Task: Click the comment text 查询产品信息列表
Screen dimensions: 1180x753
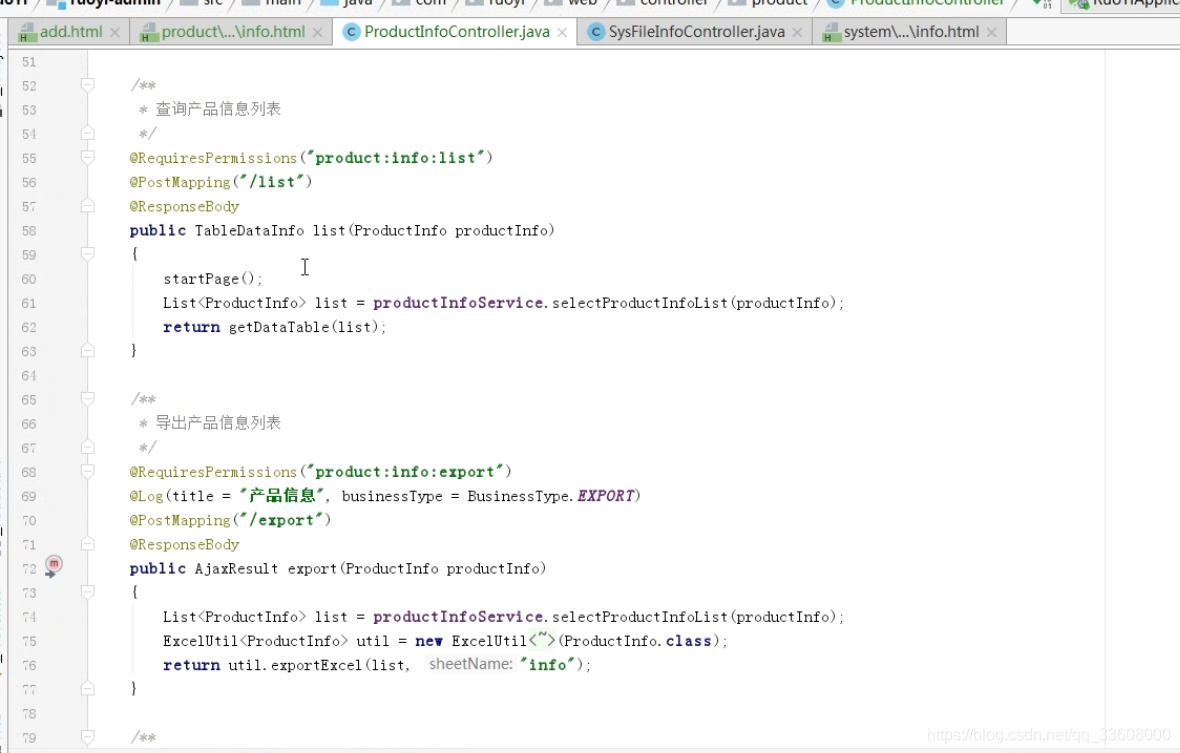Action: tap(218, 109)
